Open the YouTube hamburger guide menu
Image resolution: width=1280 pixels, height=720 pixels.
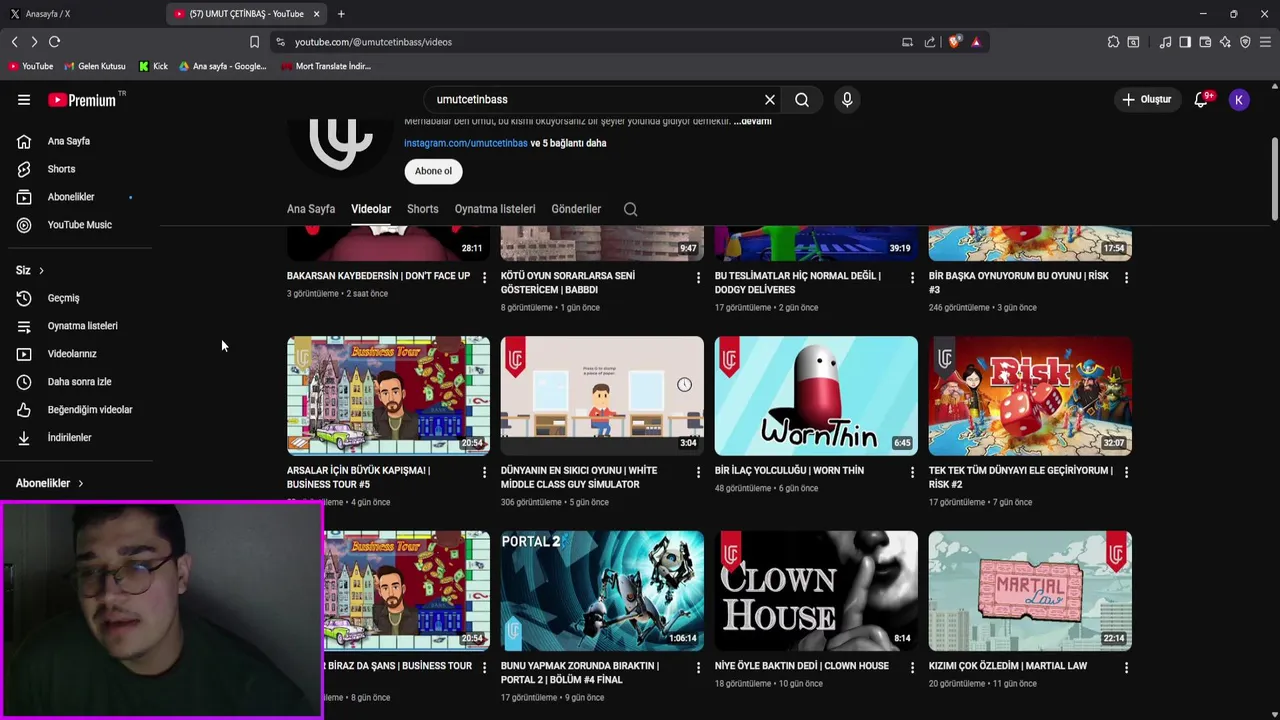[x=24, y=100]
